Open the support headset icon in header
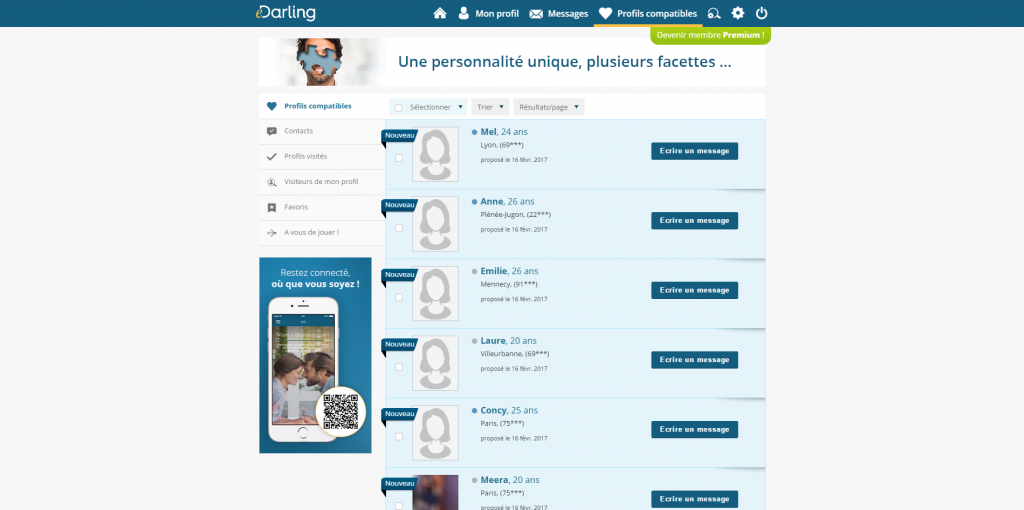1024x510 pixels. (x=714, y=13)
